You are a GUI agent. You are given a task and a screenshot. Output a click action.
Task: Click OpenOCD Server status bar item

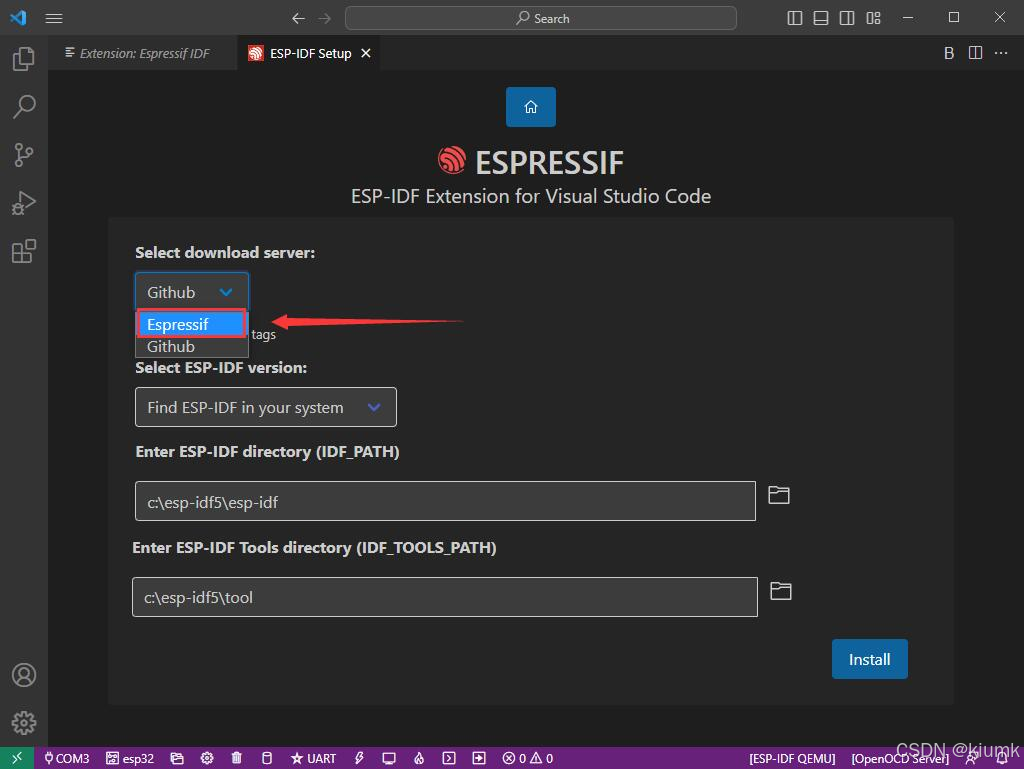pos(900,758)
